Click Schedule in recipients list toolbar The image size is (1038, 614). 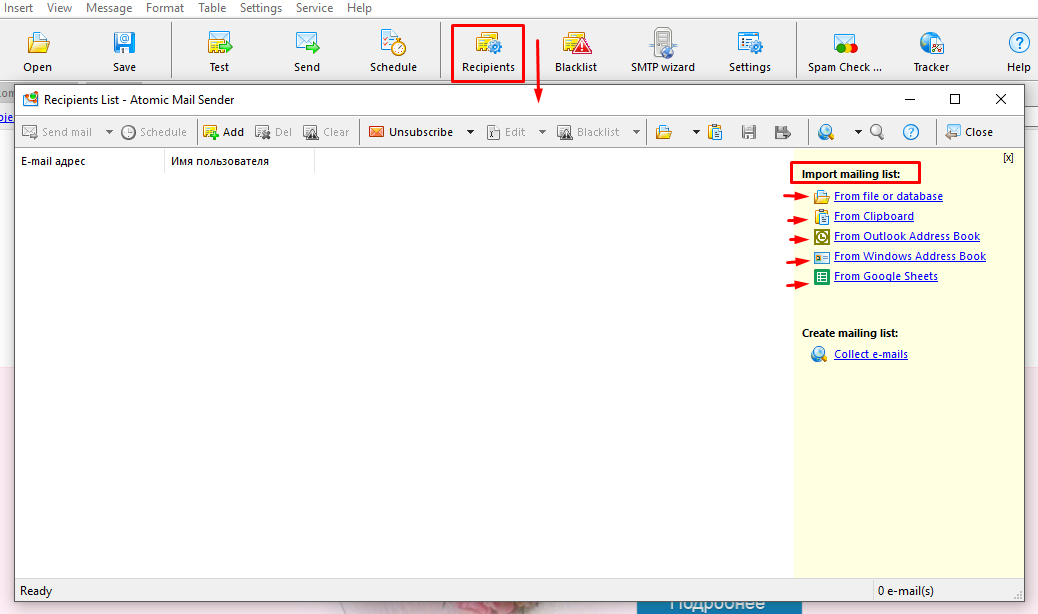(x=154, y=132)
